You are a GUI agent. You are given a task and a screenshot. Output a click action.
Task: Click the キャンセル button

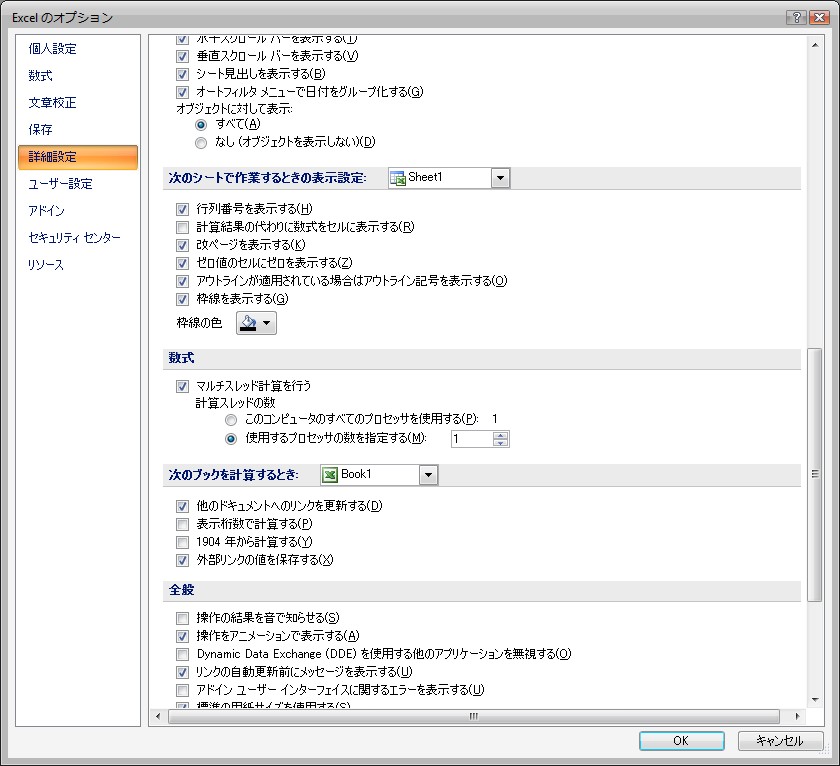[x=780, y=741]
